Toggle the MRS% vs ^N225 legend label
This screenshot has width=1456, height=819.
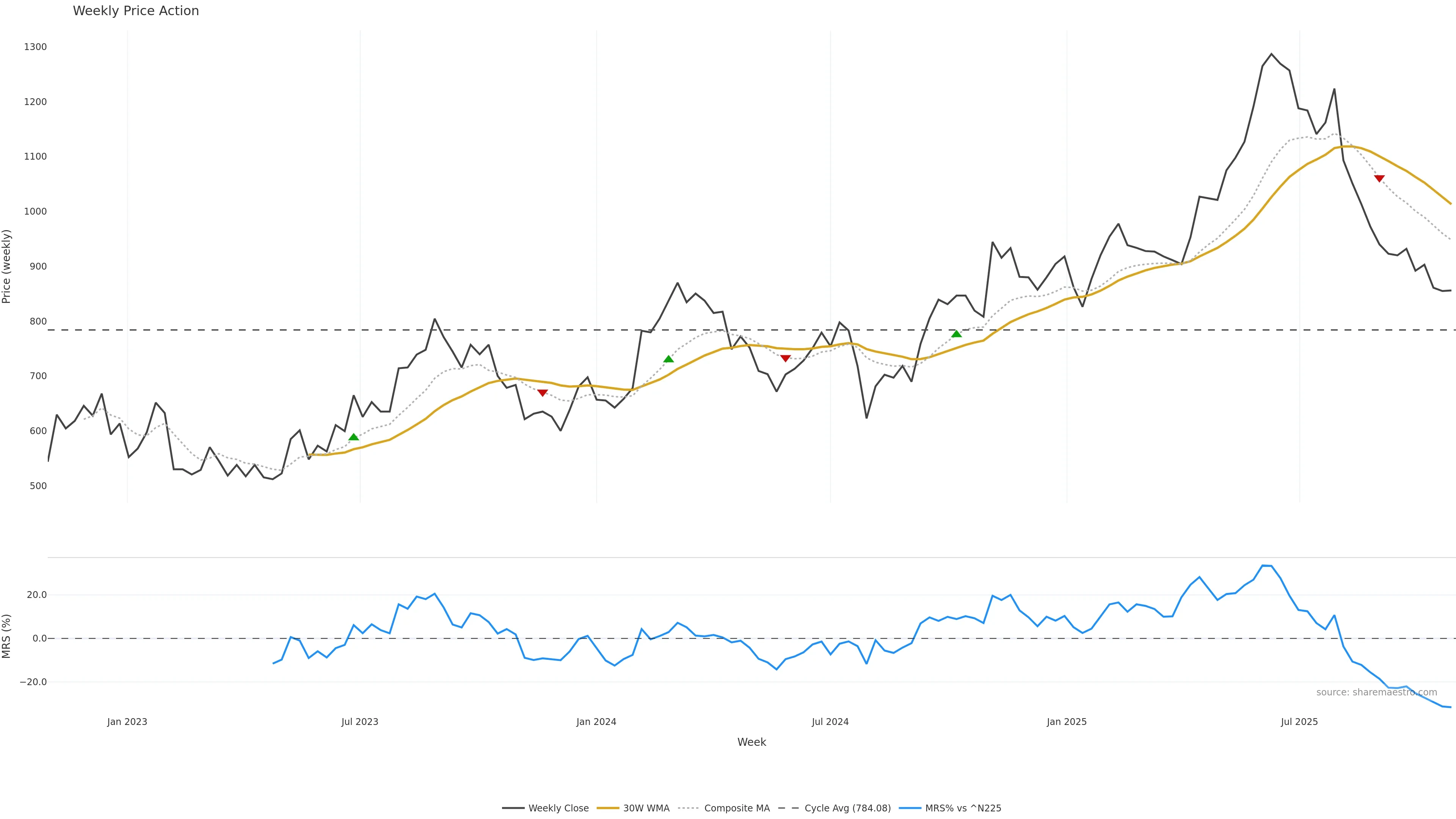click(x=963, y=808)
